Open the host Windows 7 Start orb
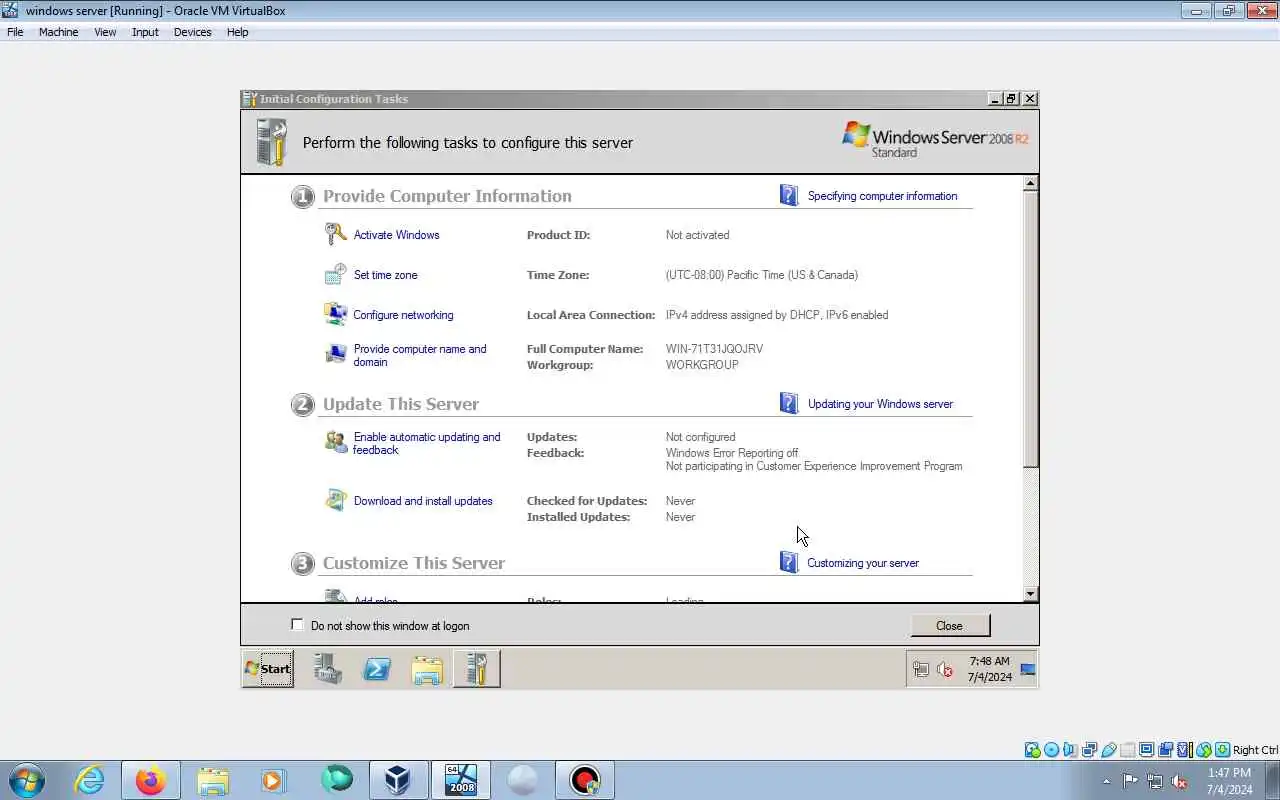The height and width of the screenshot is (800, 1280). click(27, 780)
